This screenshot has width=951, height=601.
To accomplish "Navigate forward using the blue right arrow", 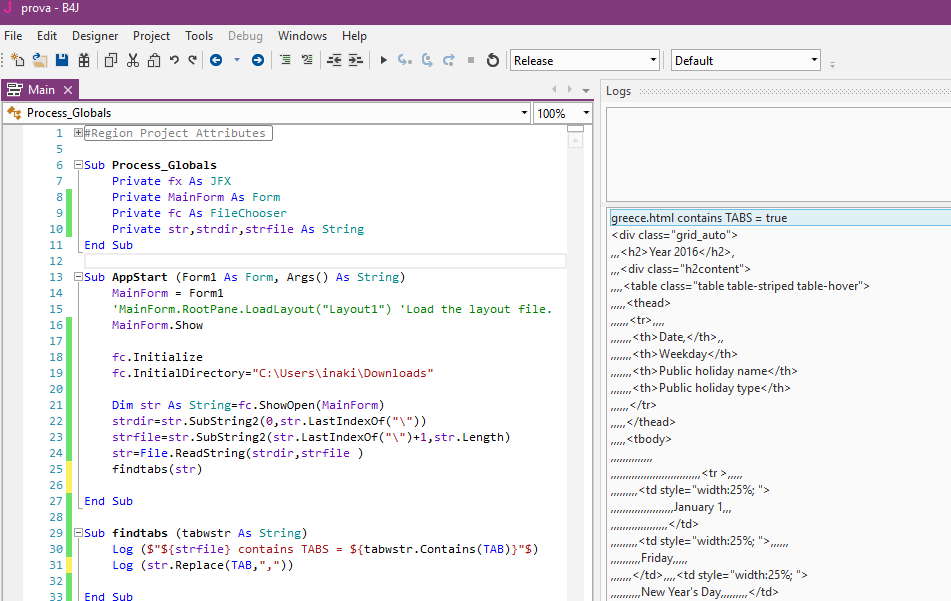I will pyautogui.click(x=257, y=60).
